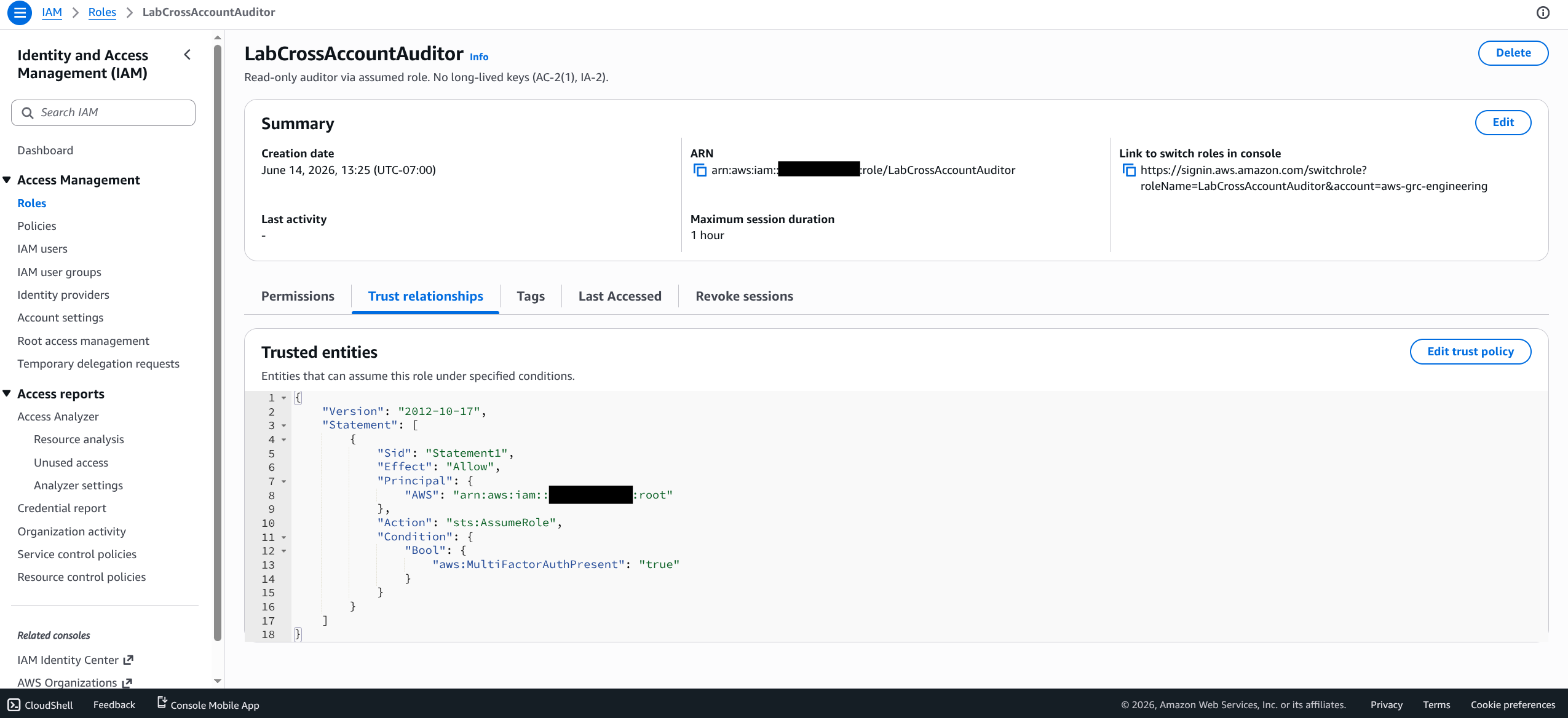Select Trust relationships tab

click(426, 296)
